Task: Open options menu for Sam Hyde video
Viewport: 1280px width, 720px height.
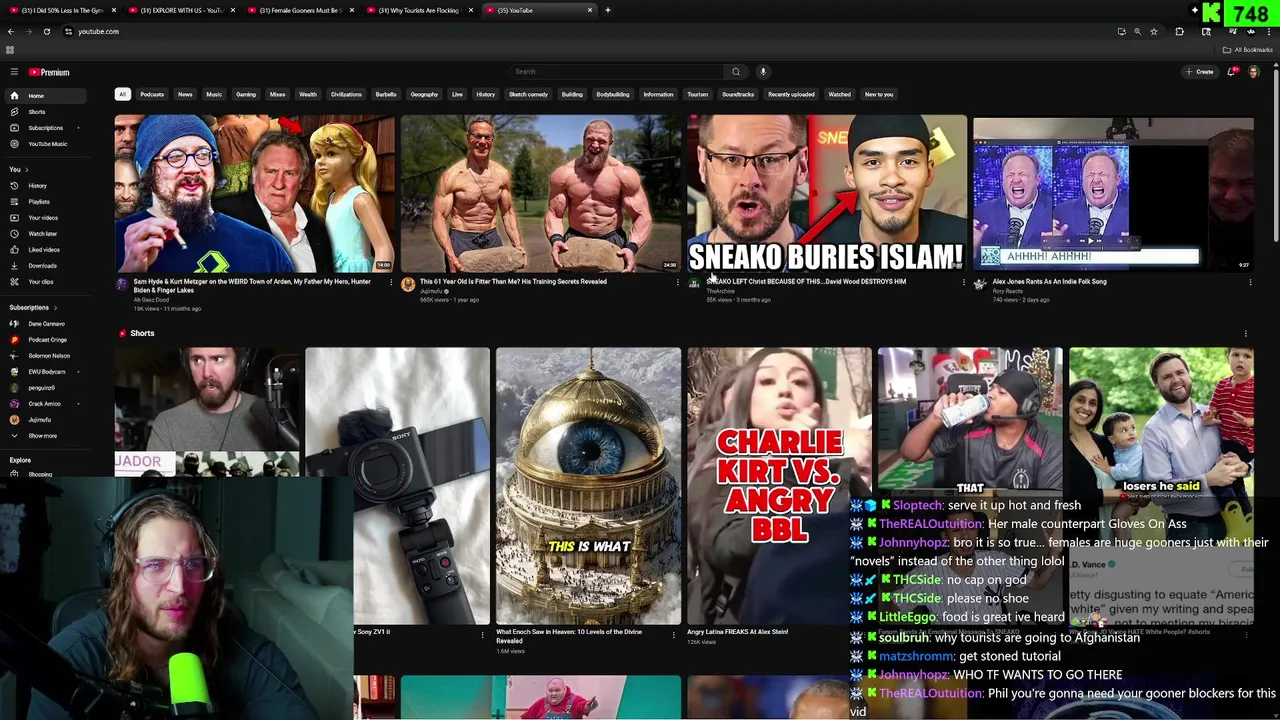Action: tap(391, 283)
